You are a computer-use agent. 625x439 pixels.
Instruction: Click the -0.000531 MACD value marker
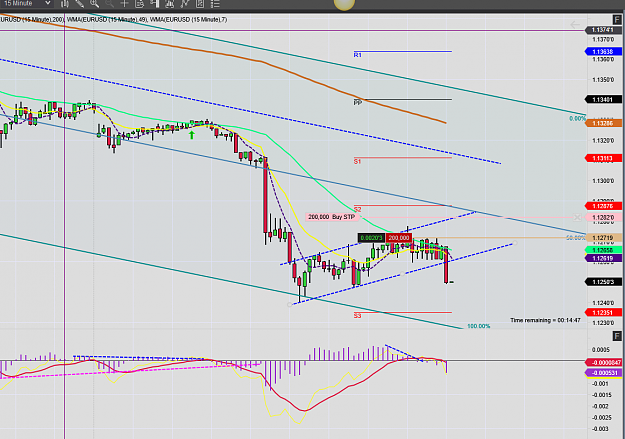[x=603, y=373]
